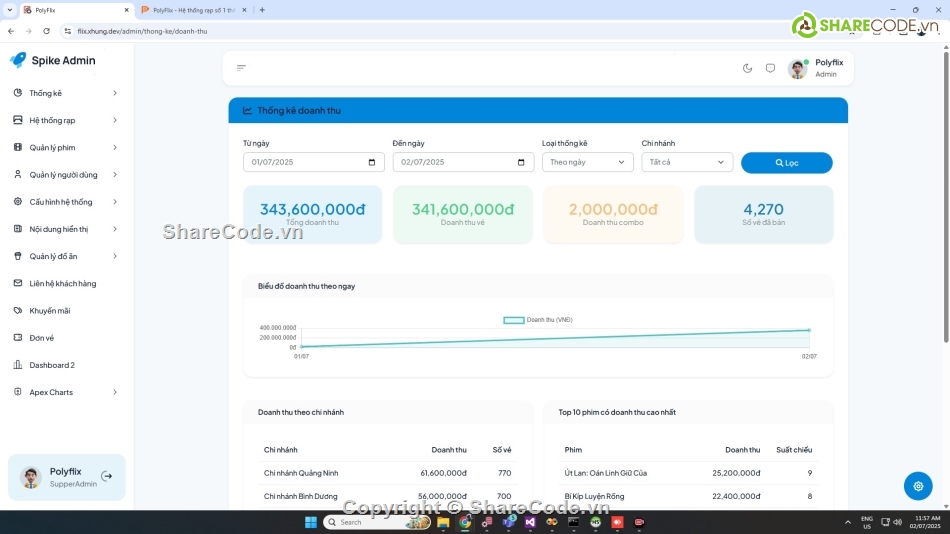Viewport: 950px width, 534px height.
Task: Click the Bí Kíp Luyện Rồng row
Action: (688, 496)
